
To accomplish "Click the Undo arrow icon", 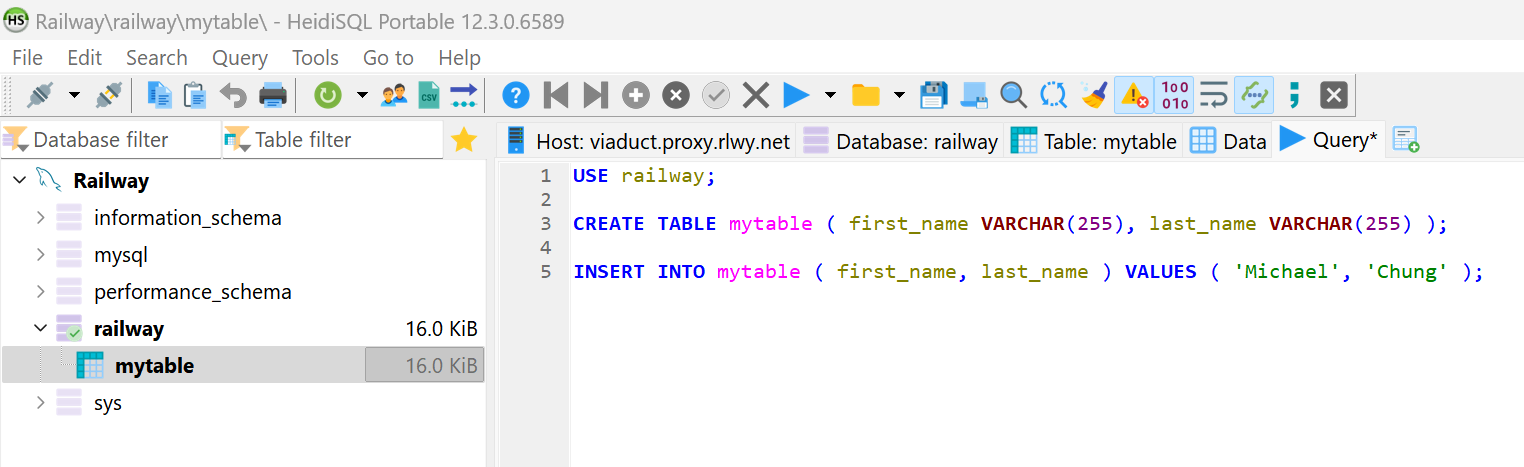I will point(233,96).
